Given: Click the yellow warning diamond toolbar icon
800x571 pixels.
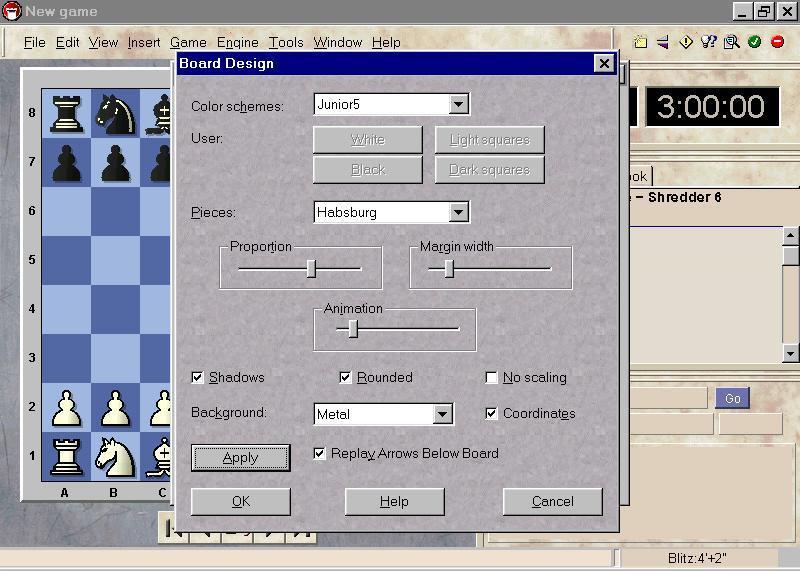Looking at the screenshot, I should point(686,42).
